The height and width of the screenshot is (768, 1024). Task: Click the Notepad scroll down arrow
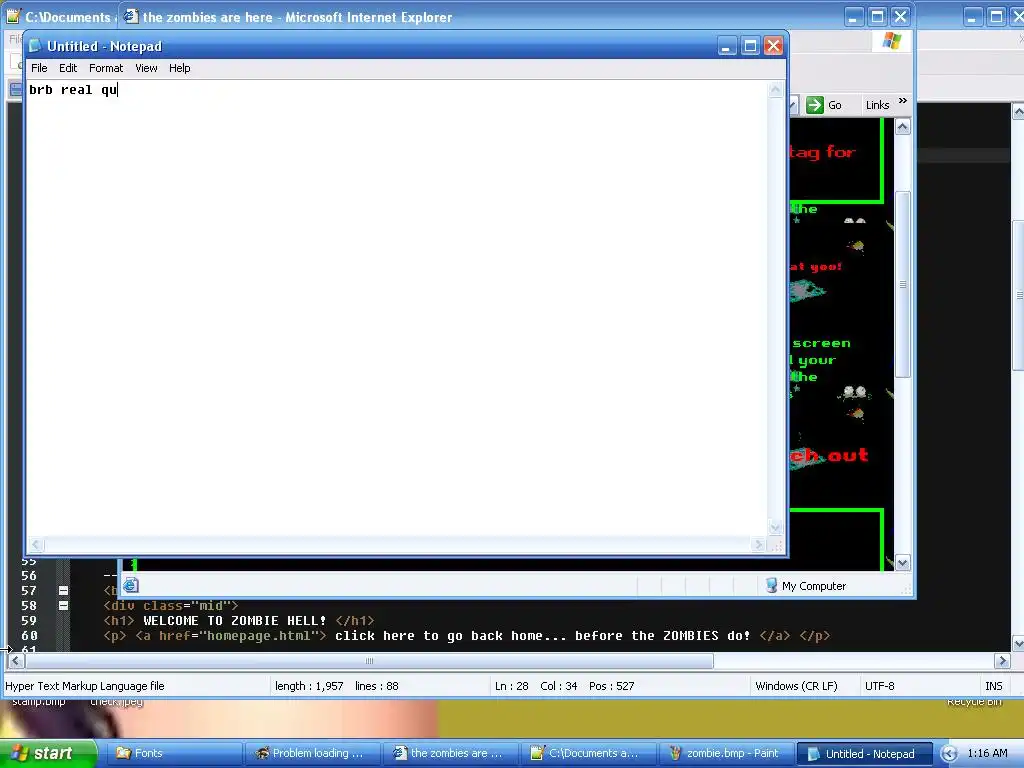click(775, 527)
